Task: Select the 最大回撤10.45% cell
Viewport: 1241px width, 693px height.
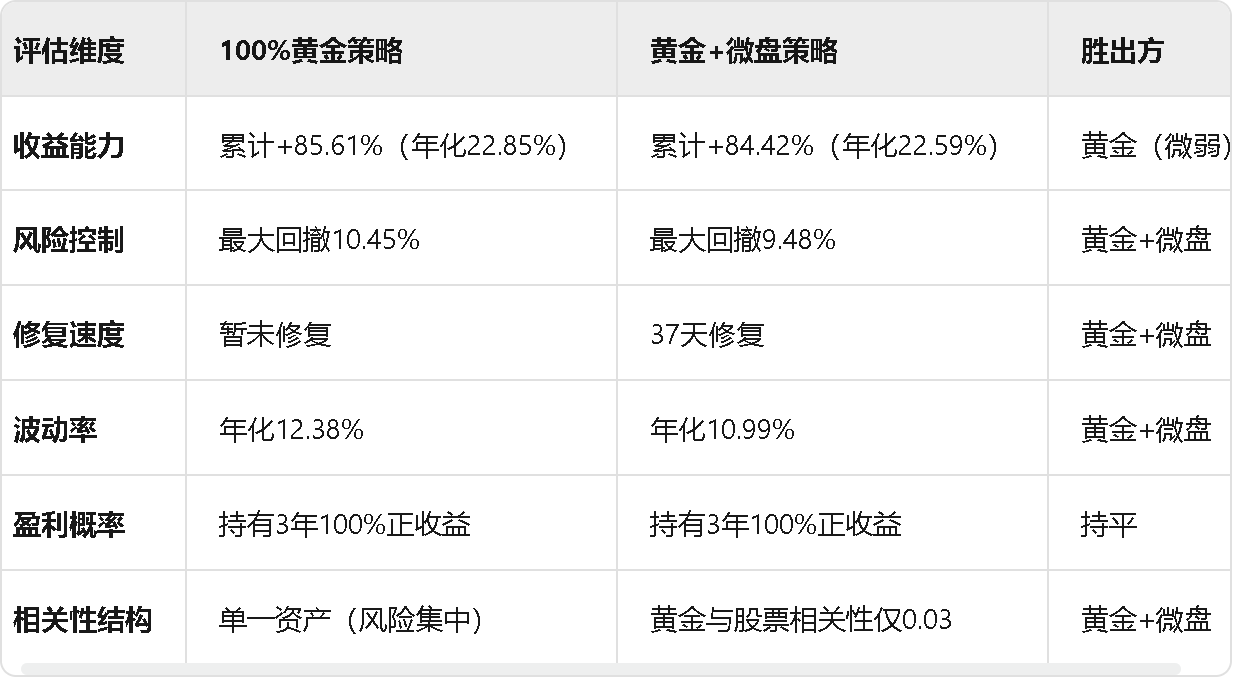Action: (401, 240)
